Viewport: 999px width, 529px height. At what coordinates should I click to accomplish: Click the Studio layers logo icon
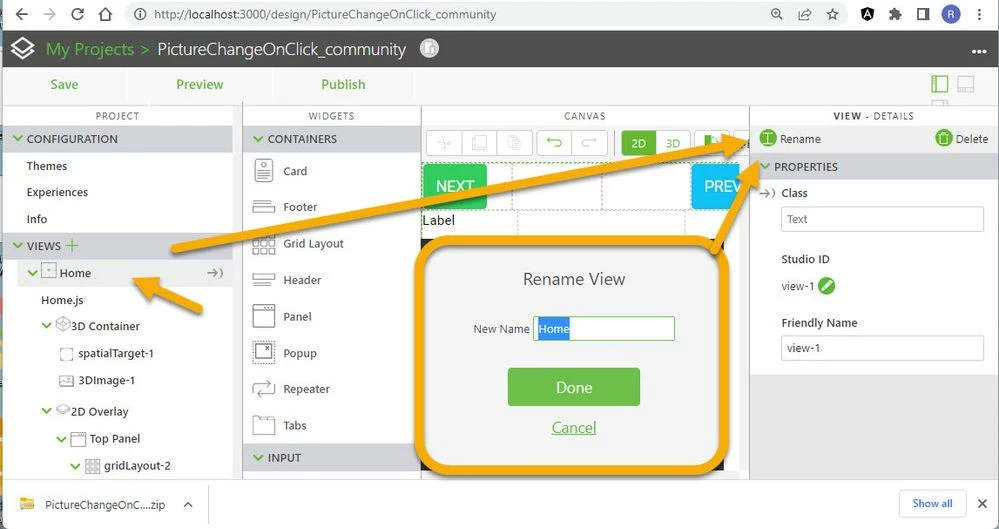[22, 48]
